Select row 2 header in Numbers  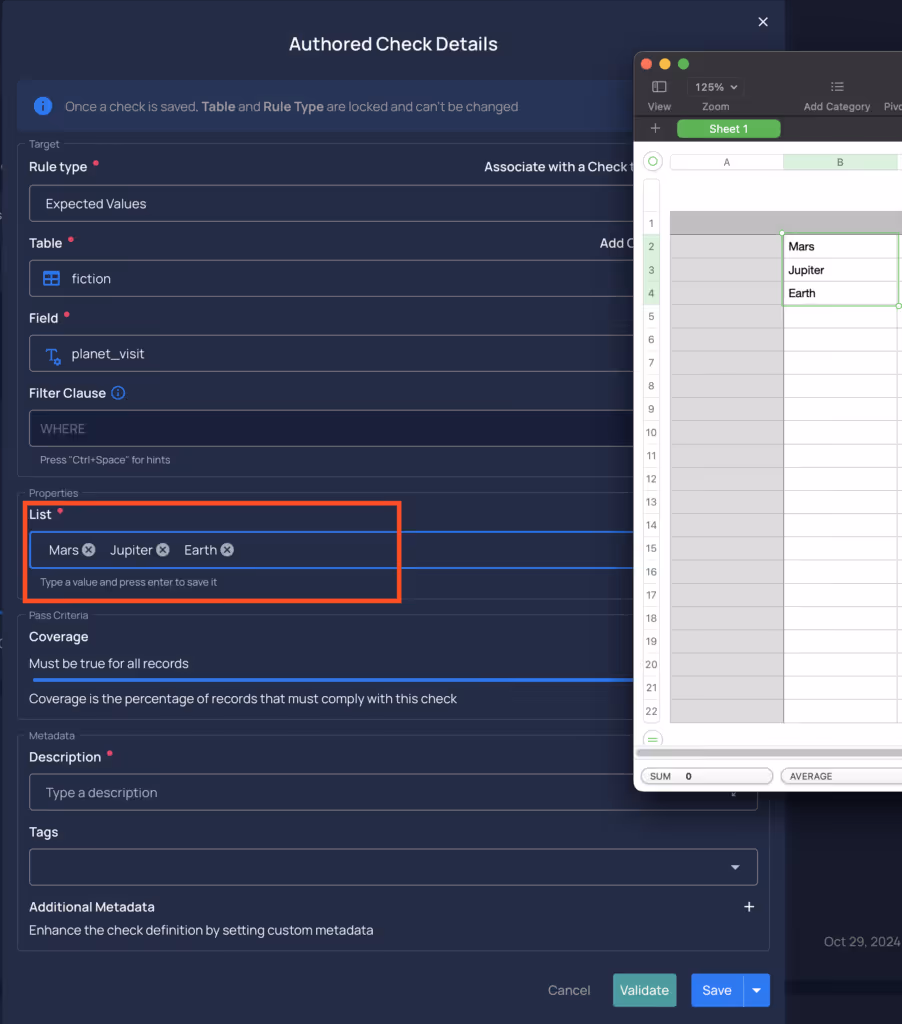[651, 247]
